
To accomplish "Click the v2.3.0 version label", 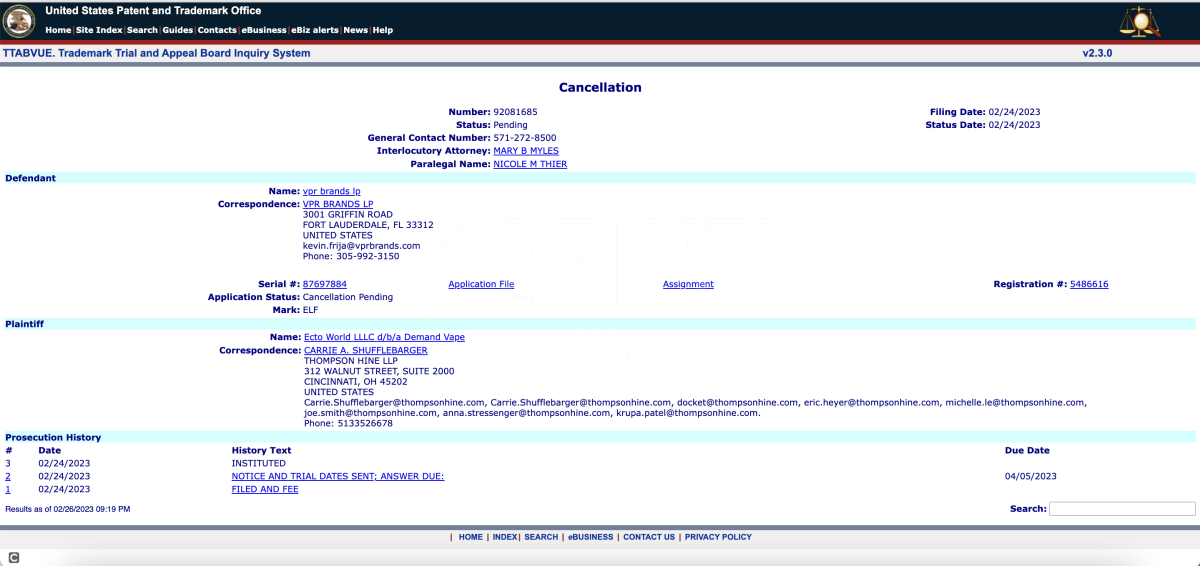I will pyautogui.click(x=1097, y=53).
